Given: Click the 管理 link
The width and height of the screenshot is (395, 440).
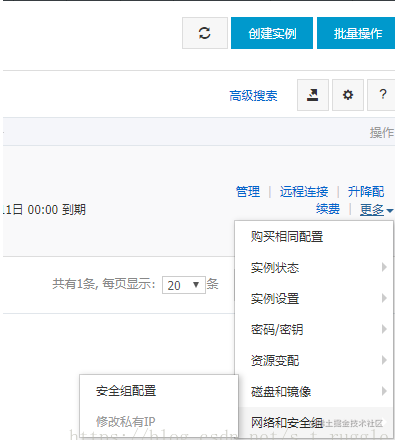Looking at the screenshot, I should tap(248, 192).
